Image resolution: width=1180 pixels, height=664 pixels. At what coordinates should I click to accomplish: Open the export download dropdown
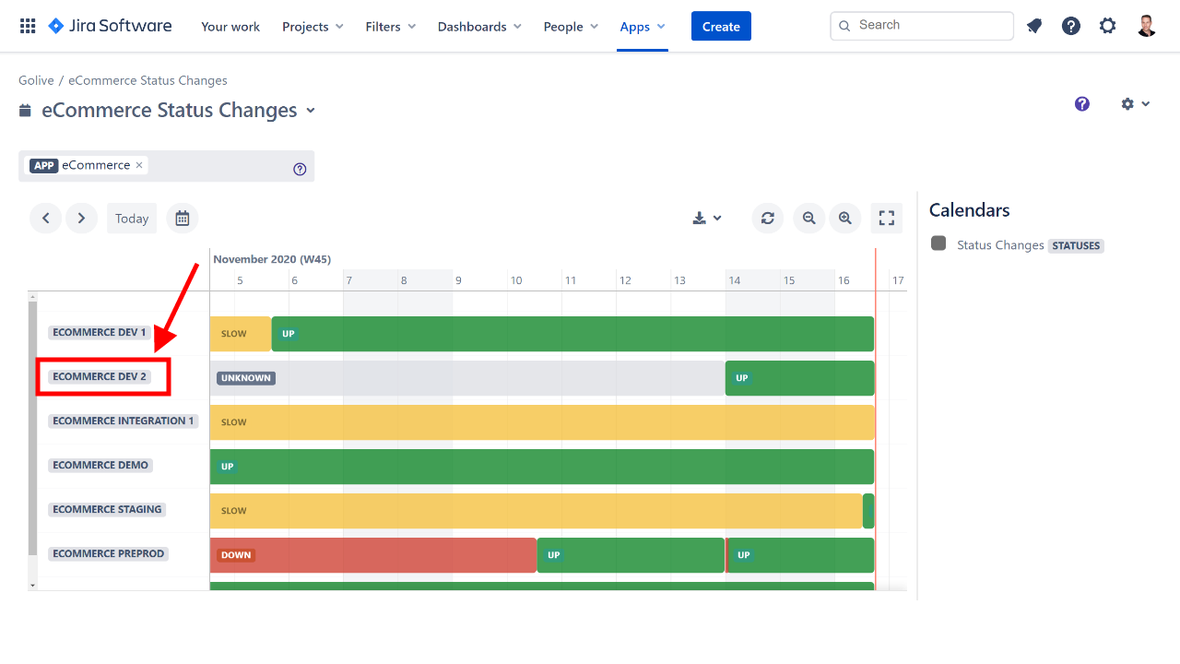tap(706, 218)
